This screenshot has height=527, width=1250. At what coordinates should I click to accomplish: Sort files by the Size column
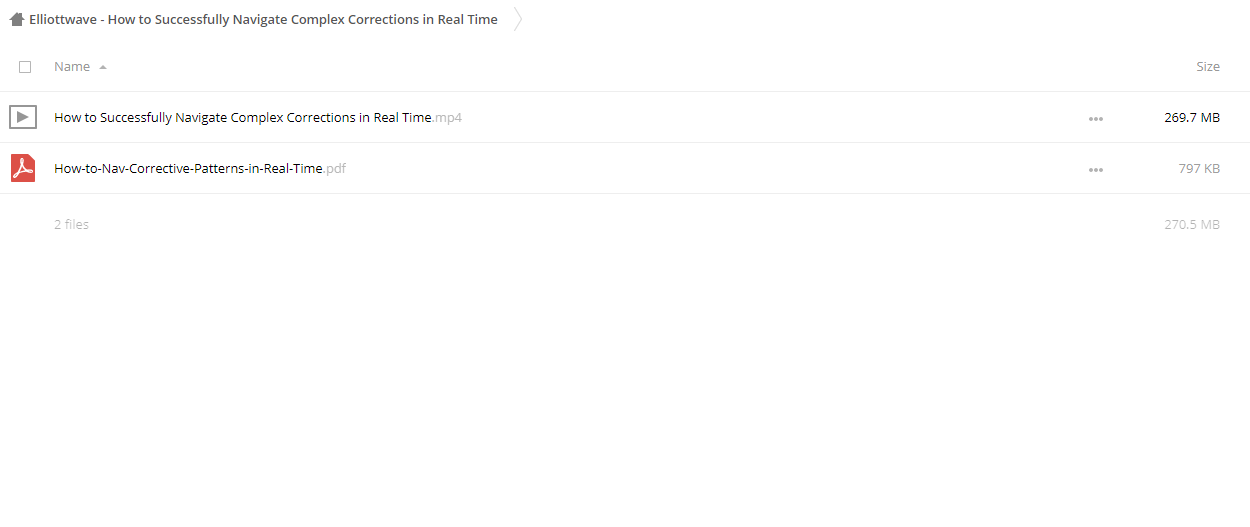(x=1207, y=67)
